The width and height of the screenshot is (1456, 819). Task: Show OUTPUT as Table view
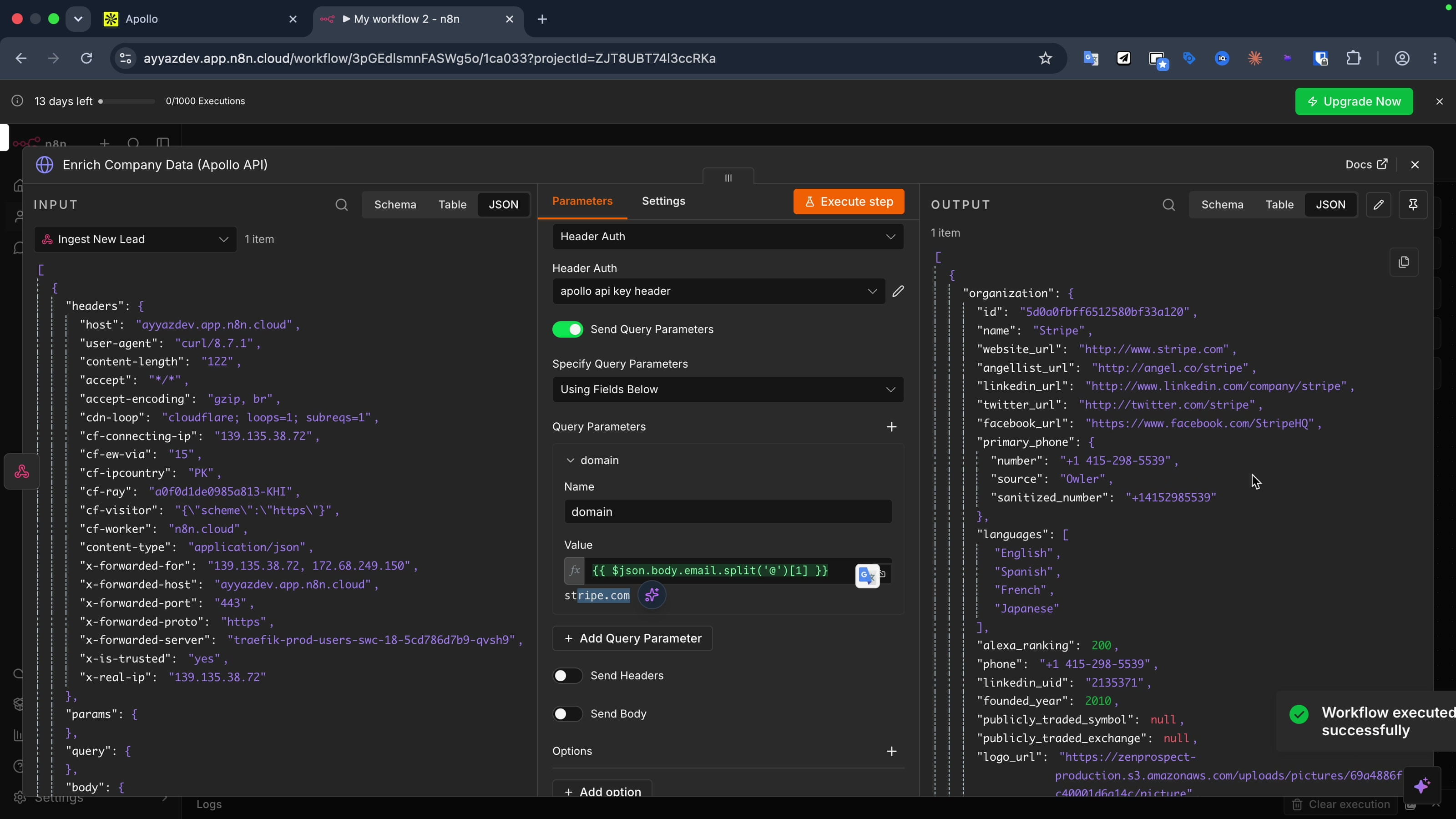click(1279, 205)
